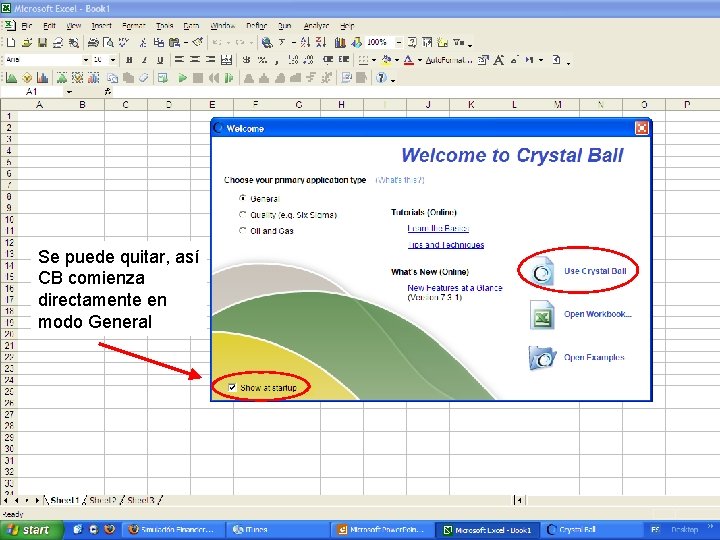
Task: Open the File menu
Action: click(x=27, y=26)
